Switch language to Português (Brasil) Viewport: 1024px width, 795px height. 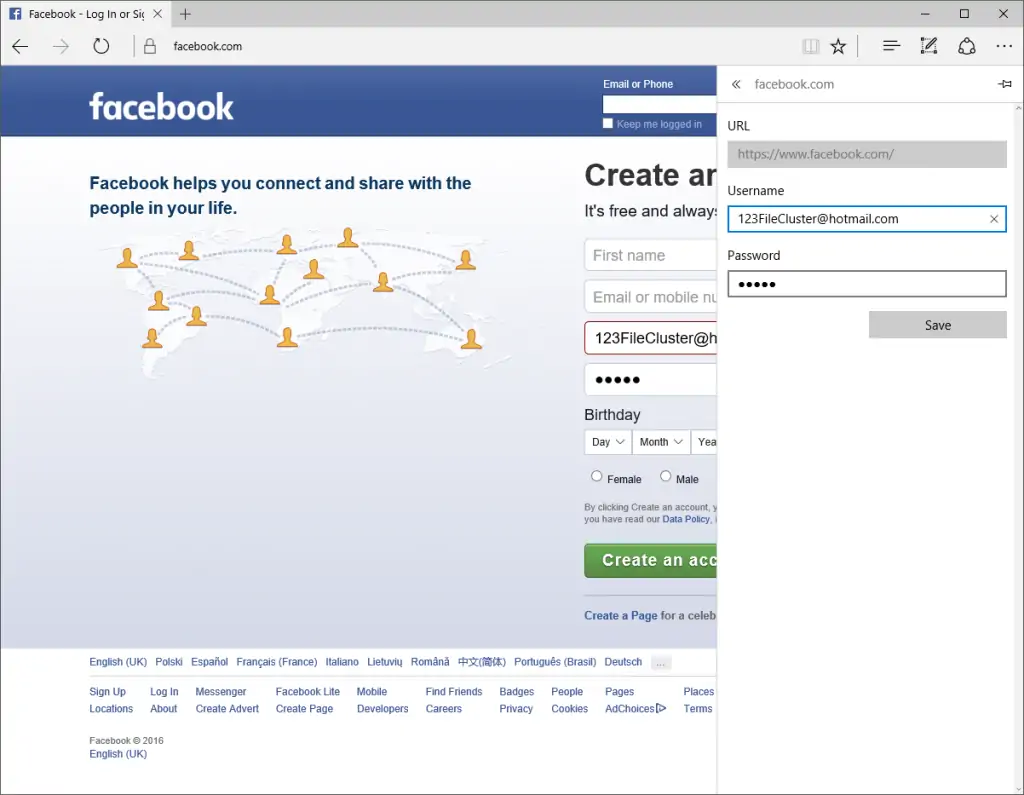pos(555,662)
